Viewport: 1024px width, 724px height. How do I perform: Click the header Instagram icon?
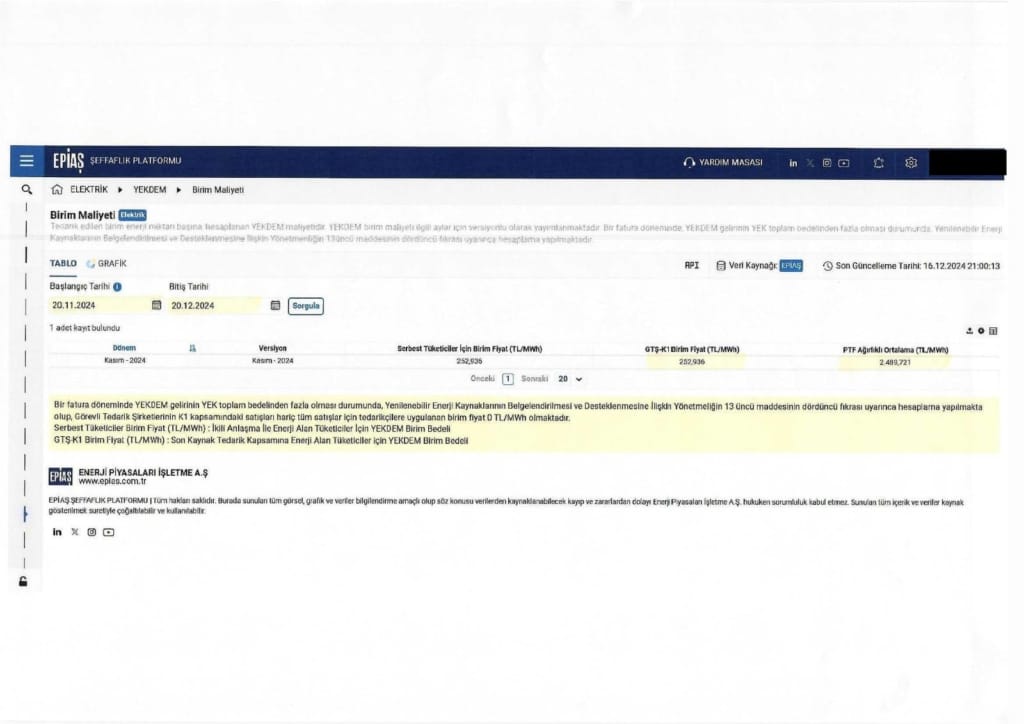pyautogui.click(x=827, y=162)
